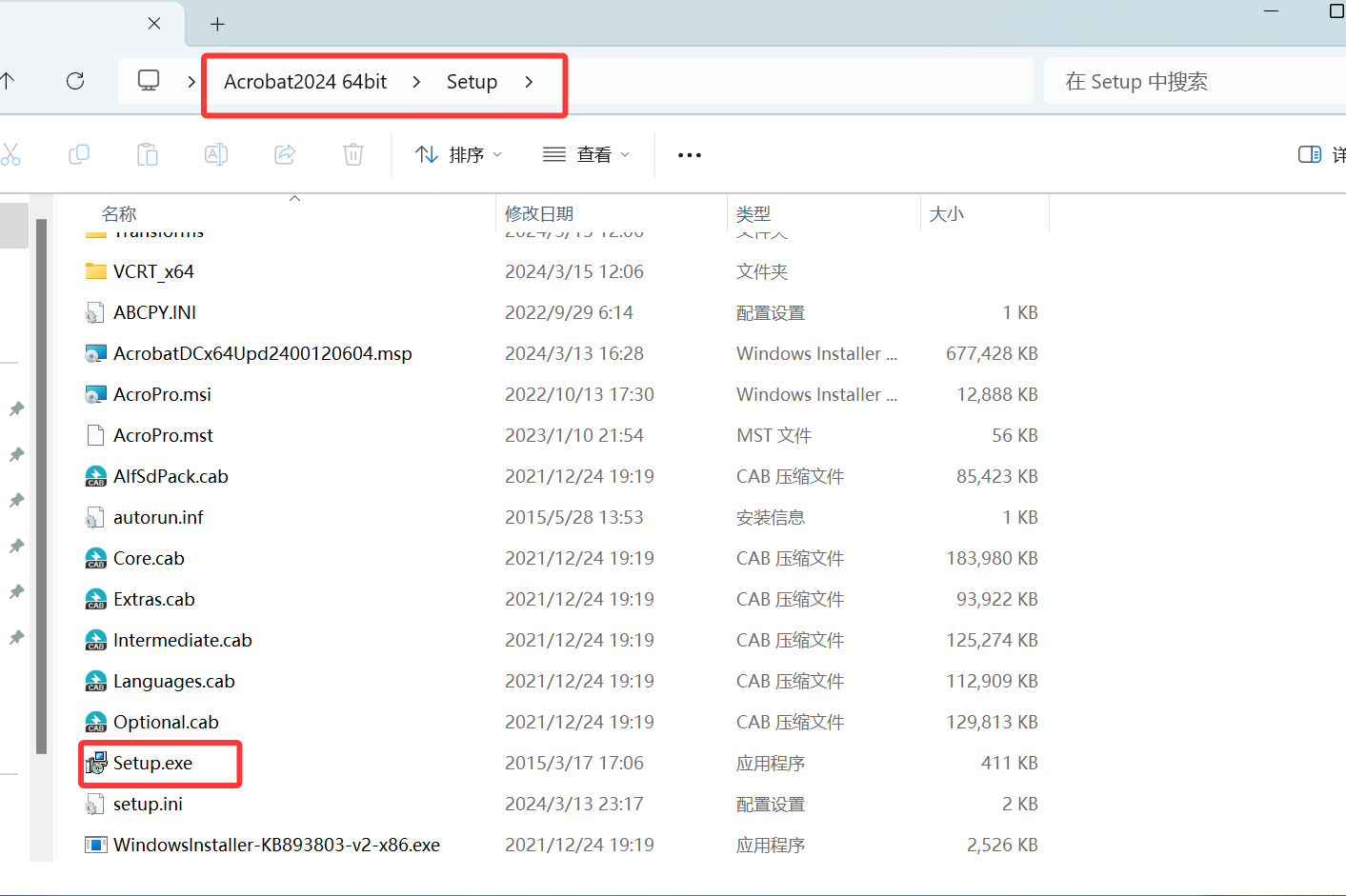Select the Languages.cab file name

tap(174, 681)
